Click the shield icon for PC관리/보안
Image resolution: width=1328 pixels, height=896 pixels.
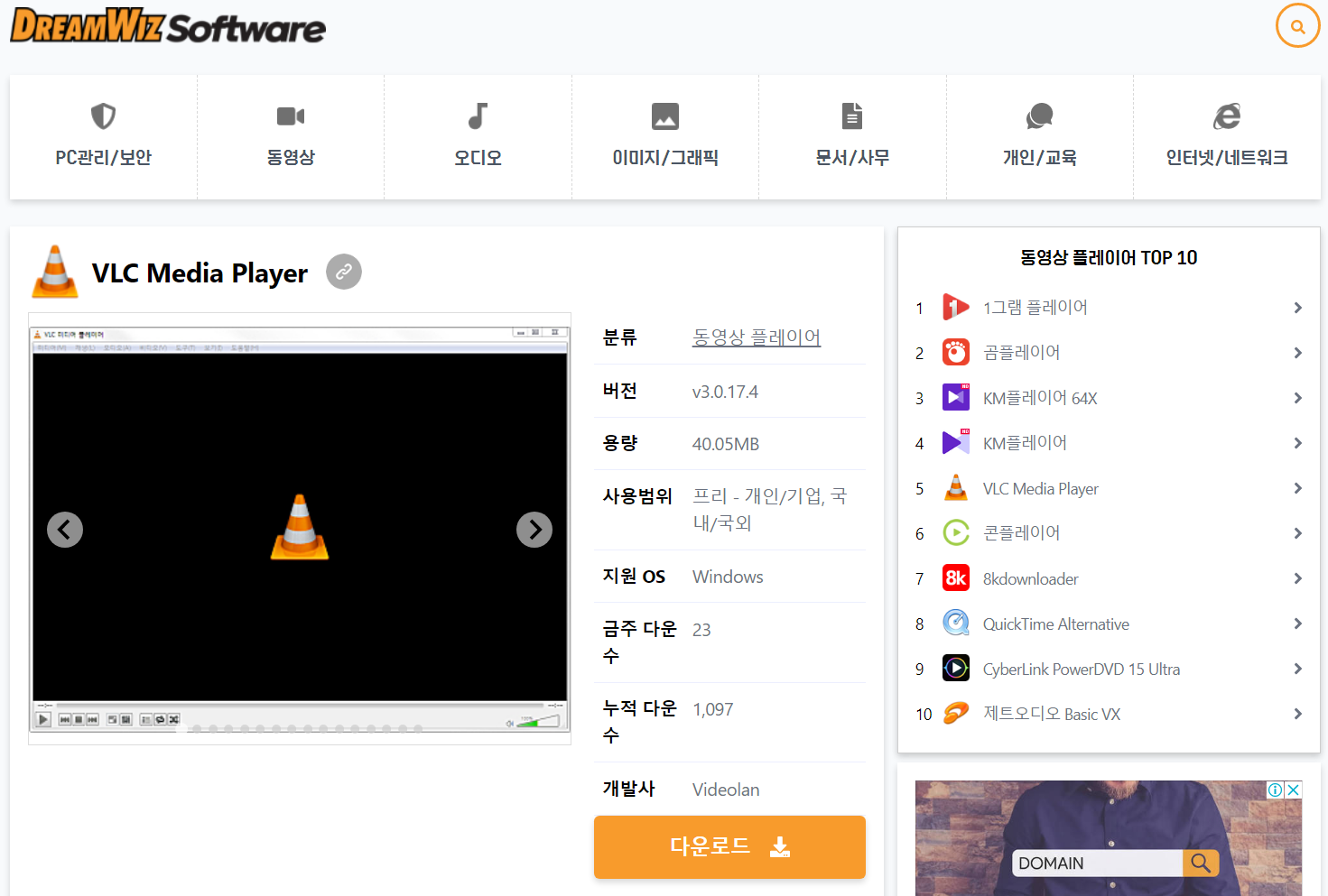click(x=103, y=116)
